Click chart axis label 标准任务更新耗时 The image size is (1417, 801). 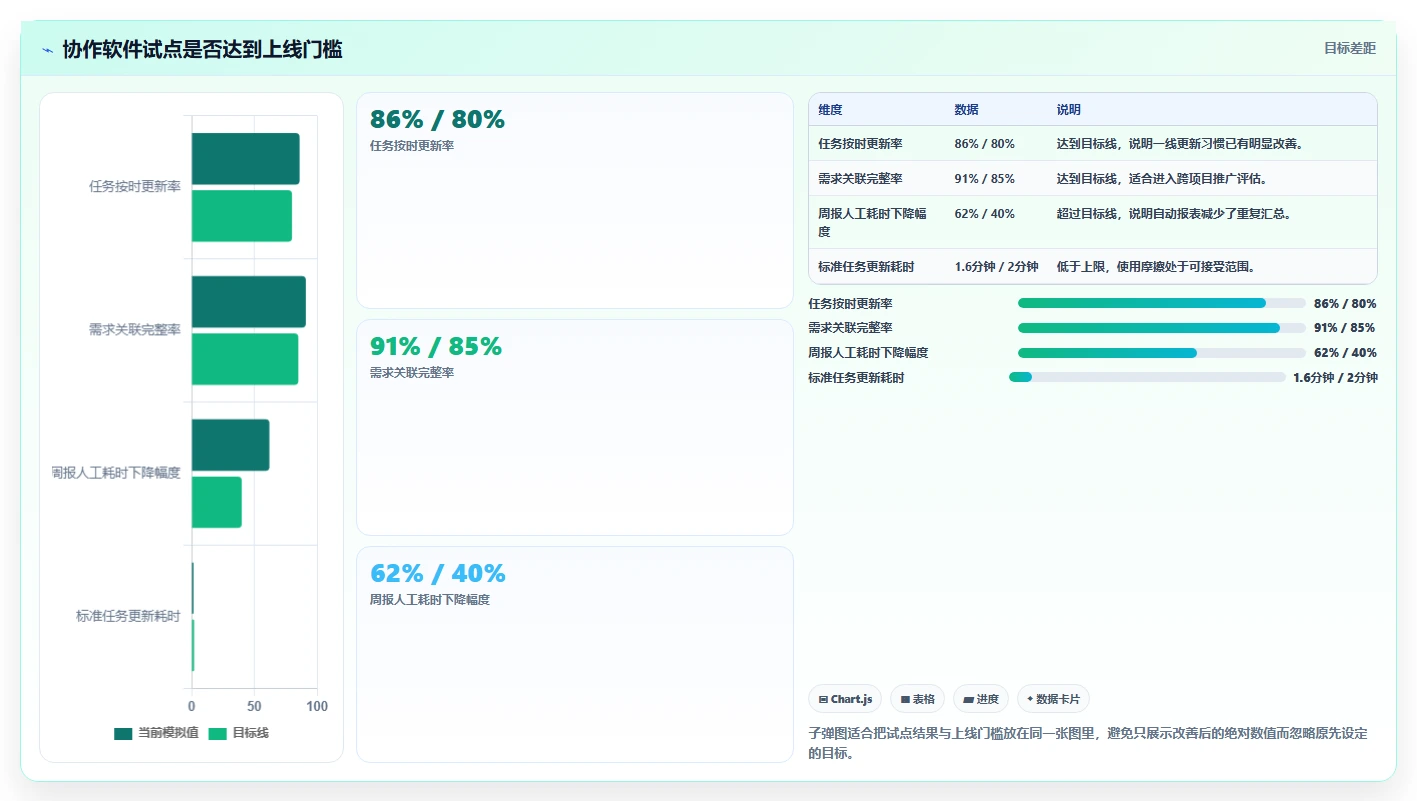click(x=128, y=616)
